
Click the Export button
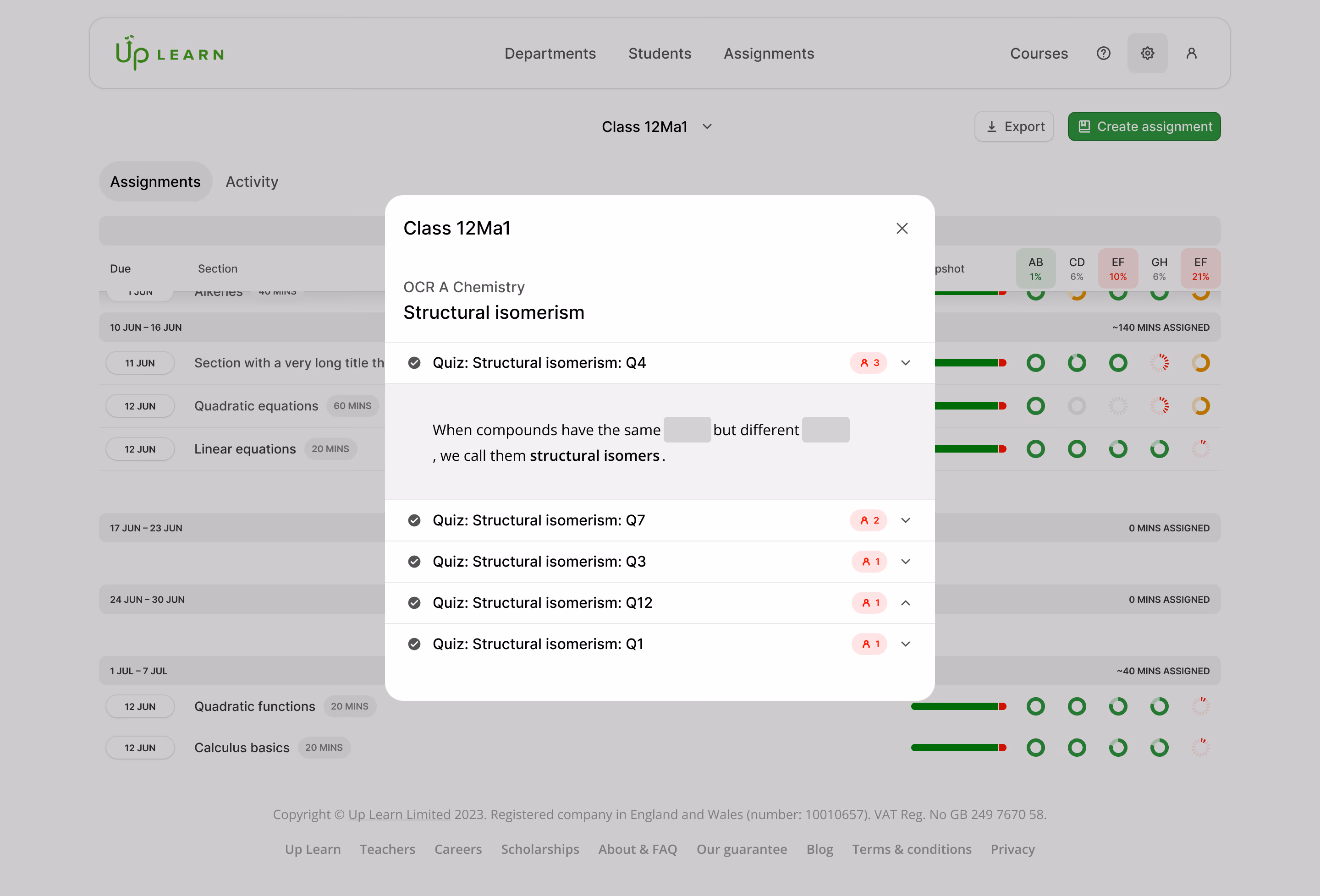pos(1014,126)
